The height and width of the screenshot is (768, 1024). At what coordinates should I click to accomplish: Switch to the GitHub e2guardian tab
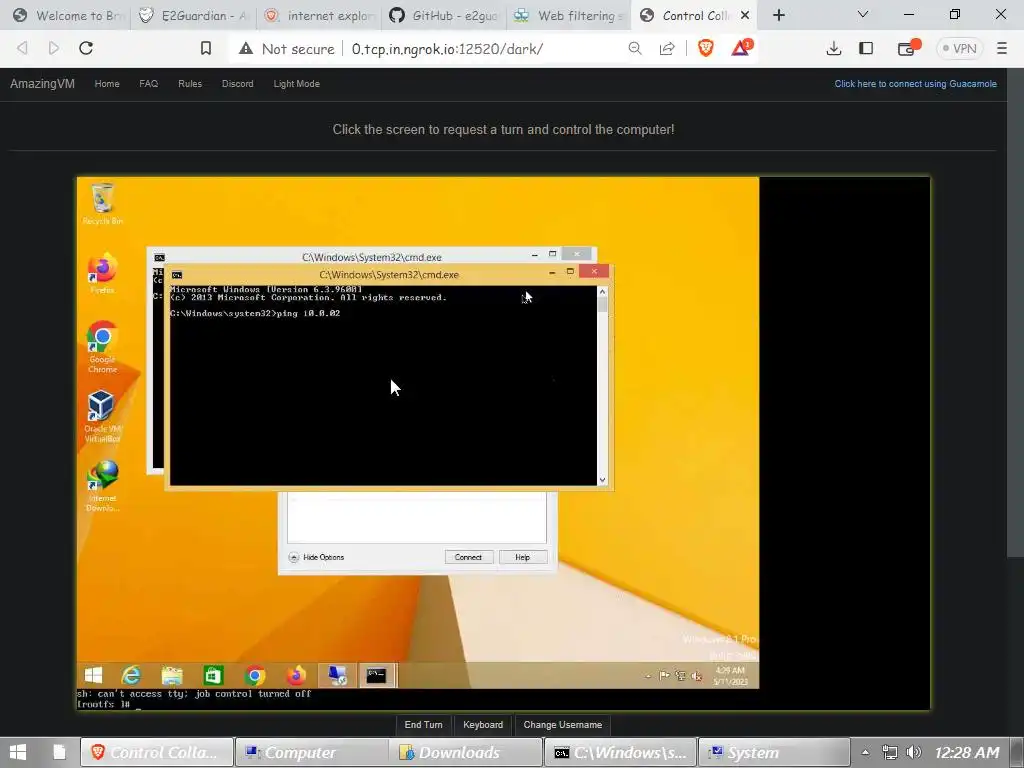tap(444, 15)
